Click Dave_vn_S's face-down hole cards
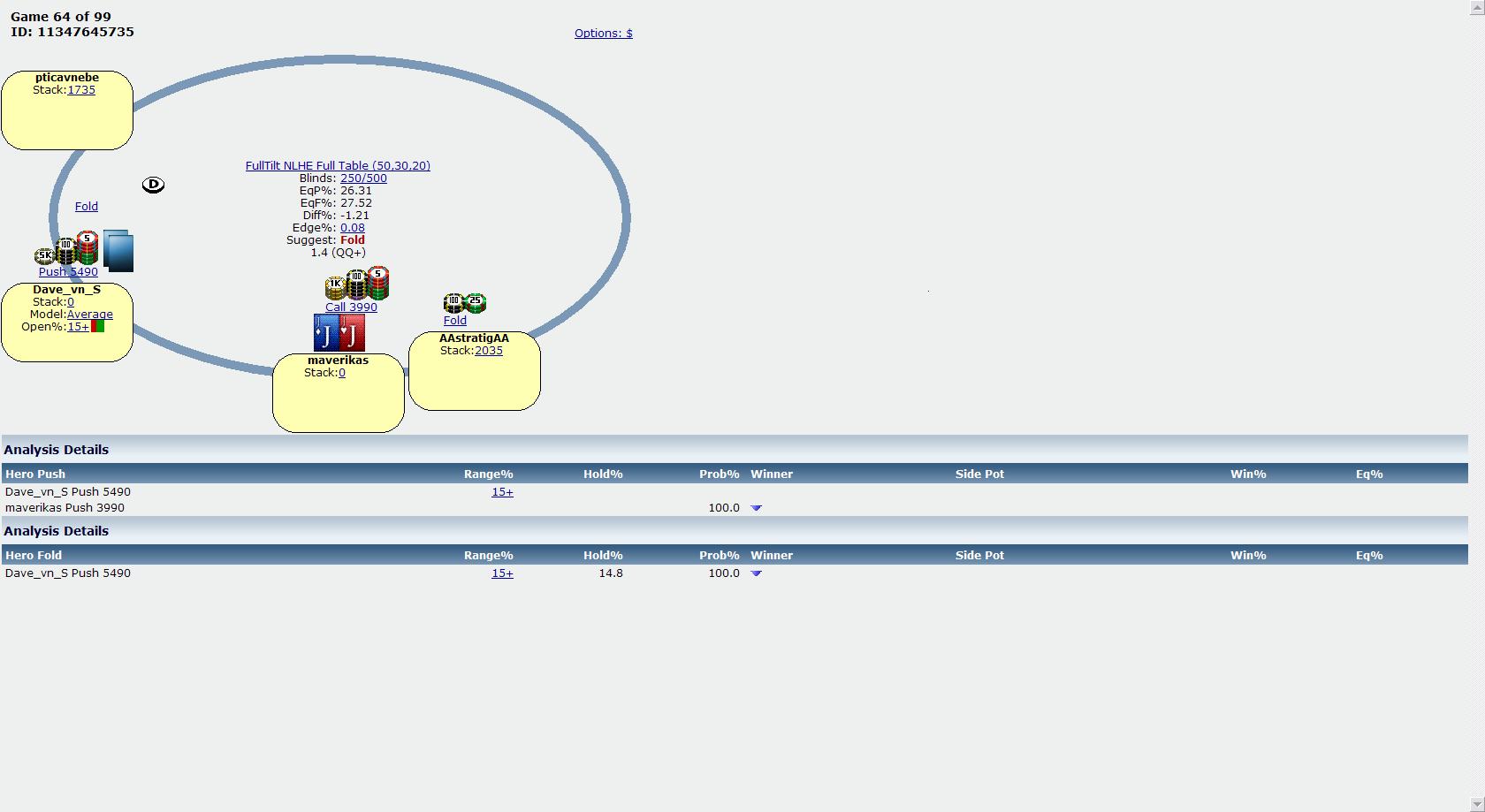The image size is (1485, 812). tap(118, 250)
